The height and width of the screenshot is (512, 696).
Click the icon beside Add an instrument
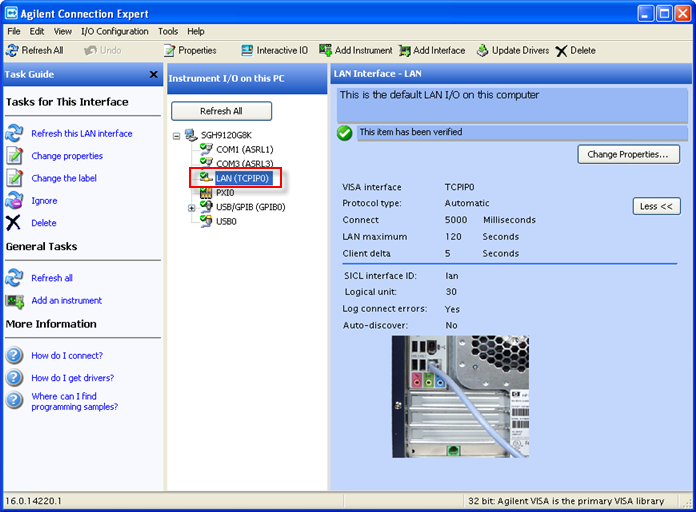click(x=15, y=301)
